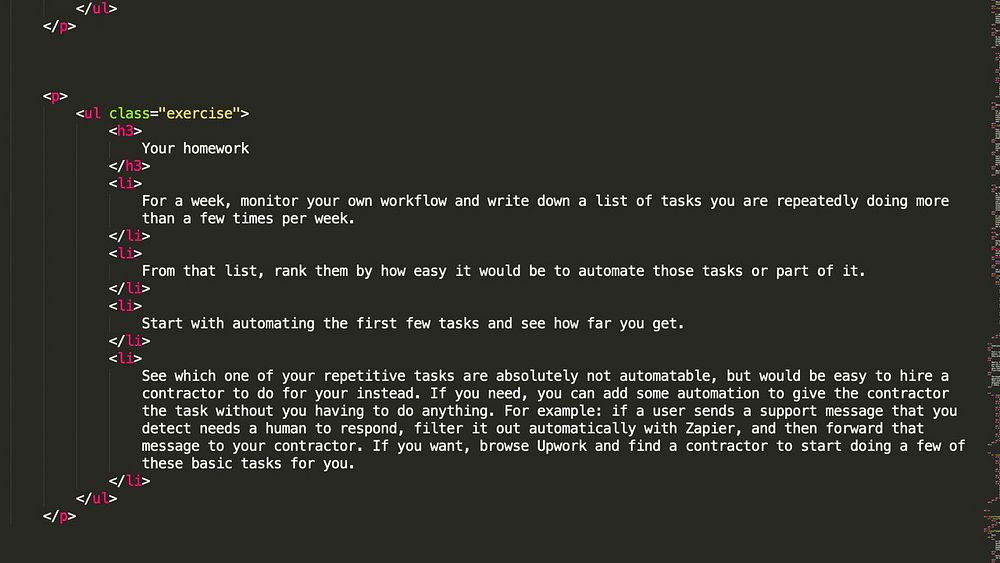Click the li tag above "Start with automating"
This screenshot has height=563, width=1000.
125,306
